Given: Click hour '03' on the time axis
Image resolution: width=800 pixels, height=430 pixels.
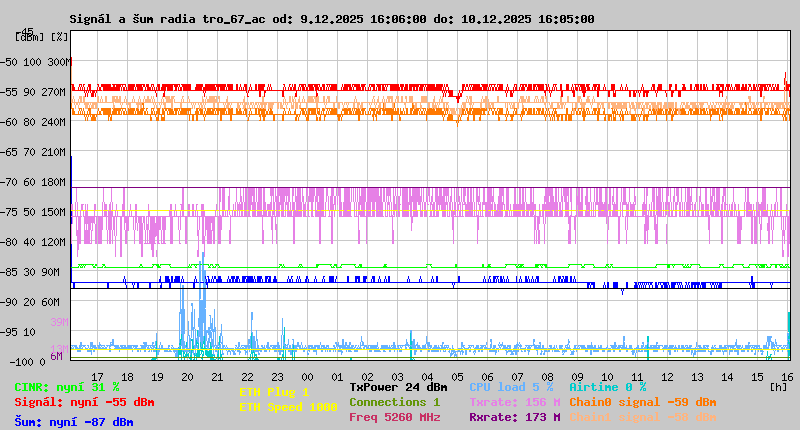Looking at the screenshot, I should (397, 377).
